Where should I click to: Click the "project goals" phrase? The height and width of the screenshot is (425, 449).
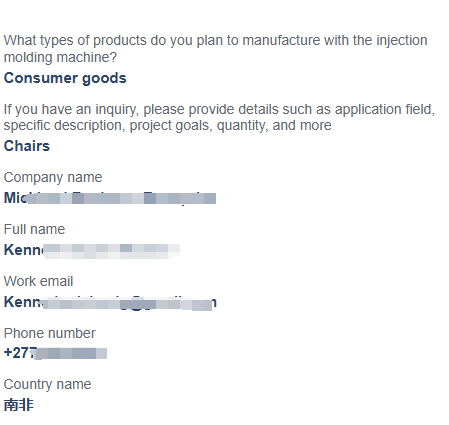coord(171,126)
